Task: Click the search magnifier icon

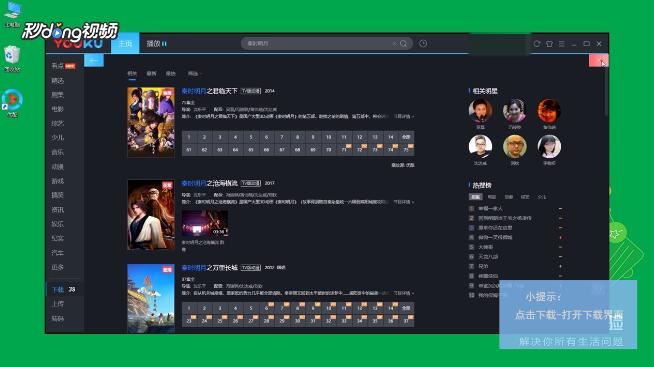Action: pyautogui.click(x=403, y=43)
